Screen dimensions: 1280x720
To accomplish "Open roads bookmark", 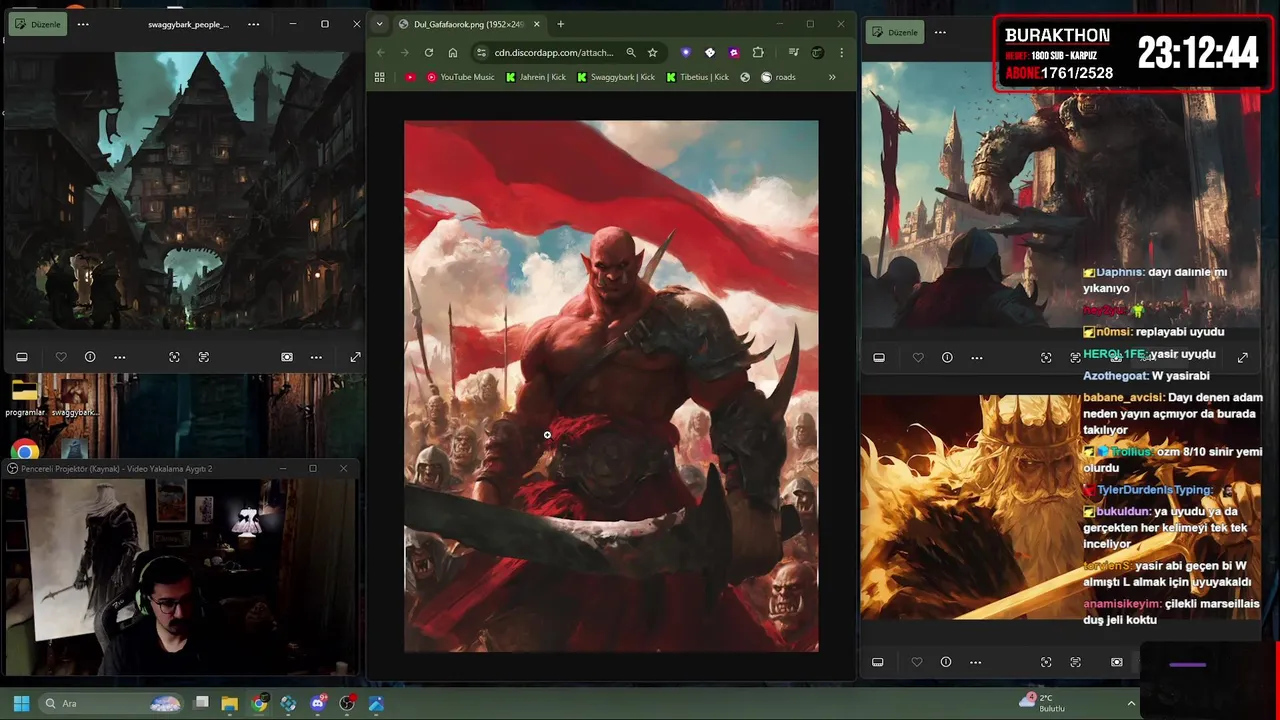I will coord(779,77).
